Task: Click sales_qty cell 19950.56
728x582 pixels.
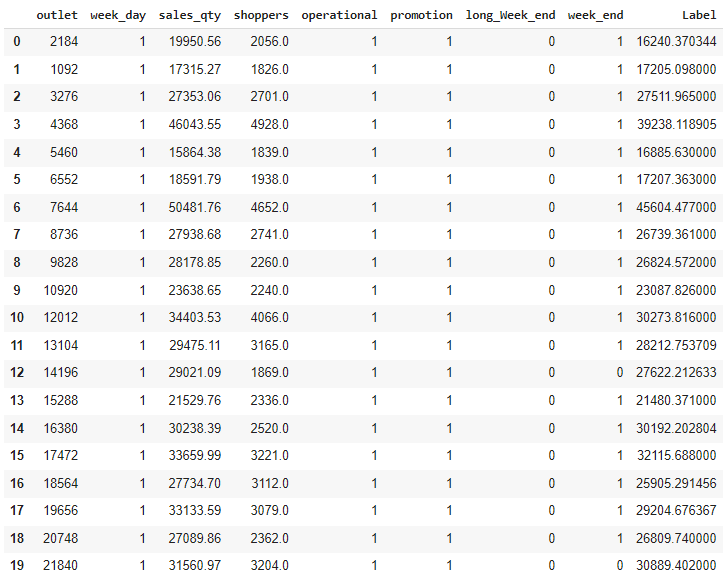Action: point(195,42)
